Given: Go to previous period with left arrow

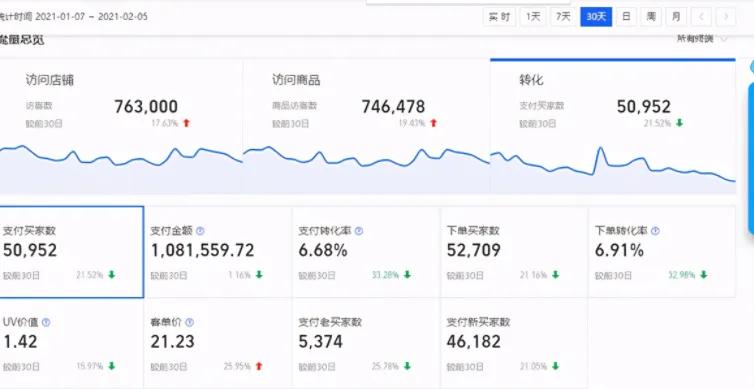Looking at the screenshot, I should [702, 17].
